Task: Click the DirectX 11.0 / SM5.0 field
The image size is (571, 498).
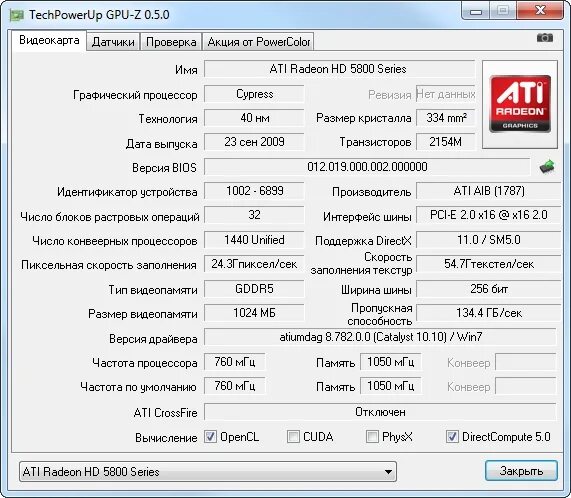Action: (x=488, y=240)
